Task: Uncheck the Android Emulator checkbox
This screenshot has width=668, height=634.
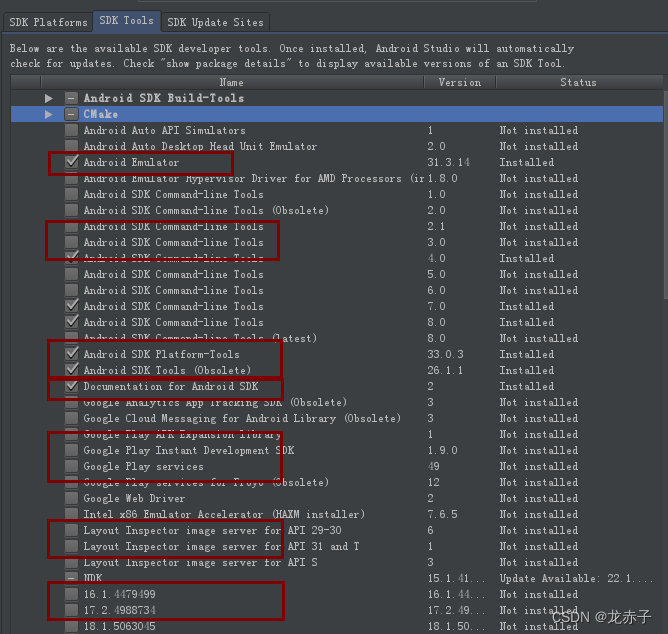Action: (72, 162)
